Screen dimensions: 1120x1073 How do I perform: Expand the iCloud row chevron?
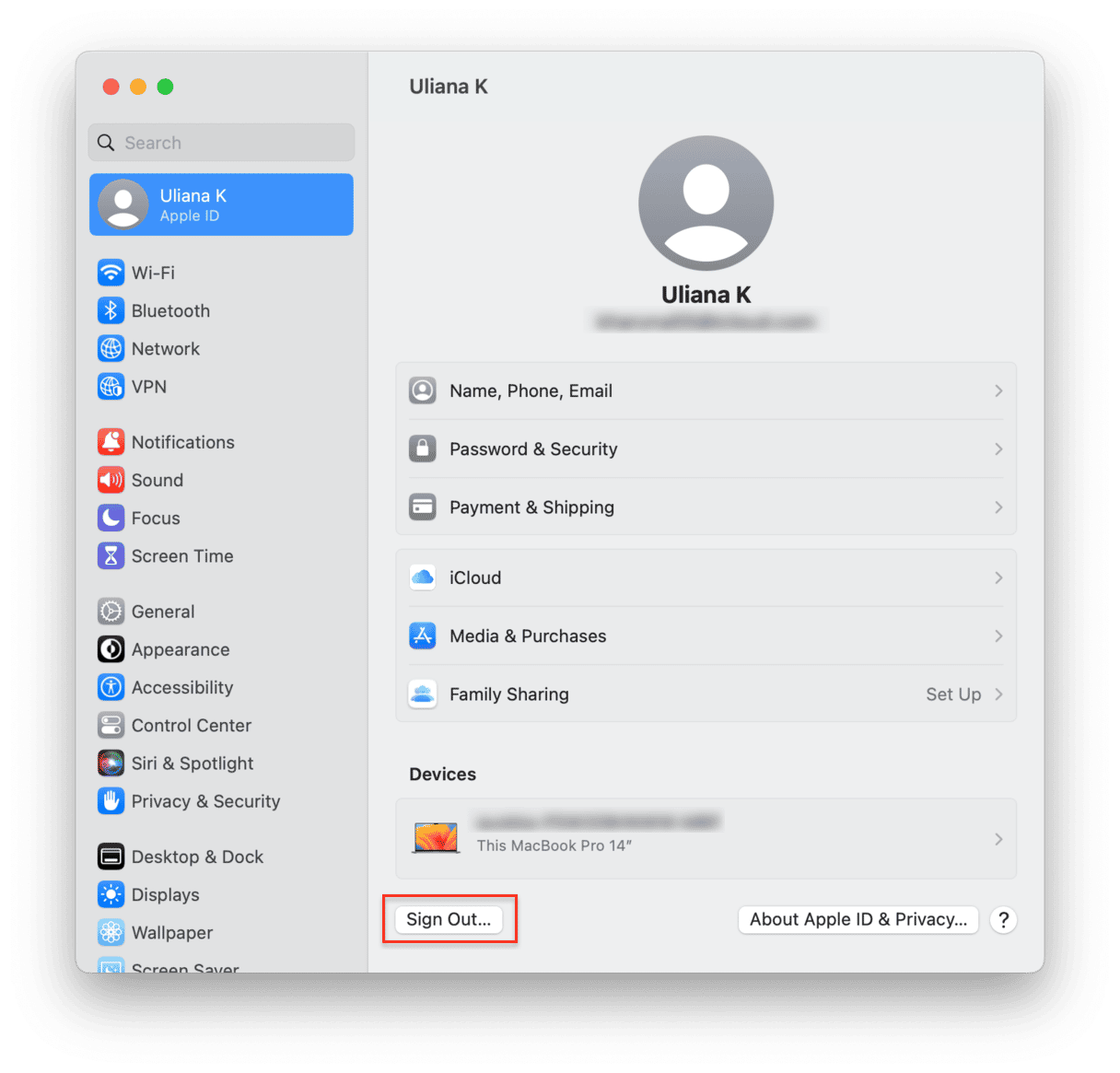click(998, 577)
